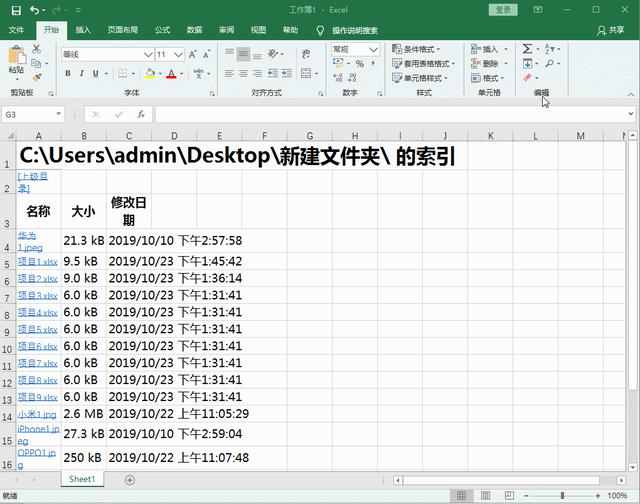Click the text orientation icon
640x504 pixels.
[x=273, y=54]
